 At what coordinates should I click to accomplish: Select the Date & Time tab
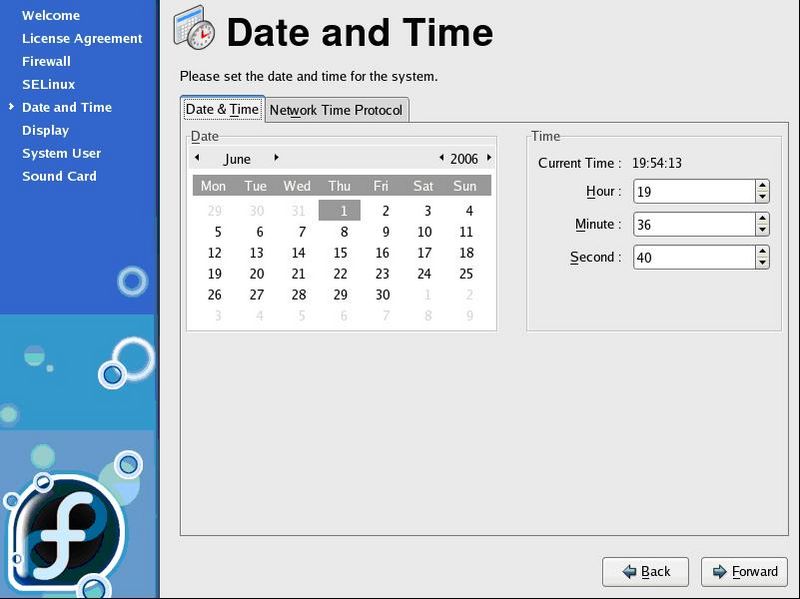point(222,110)
